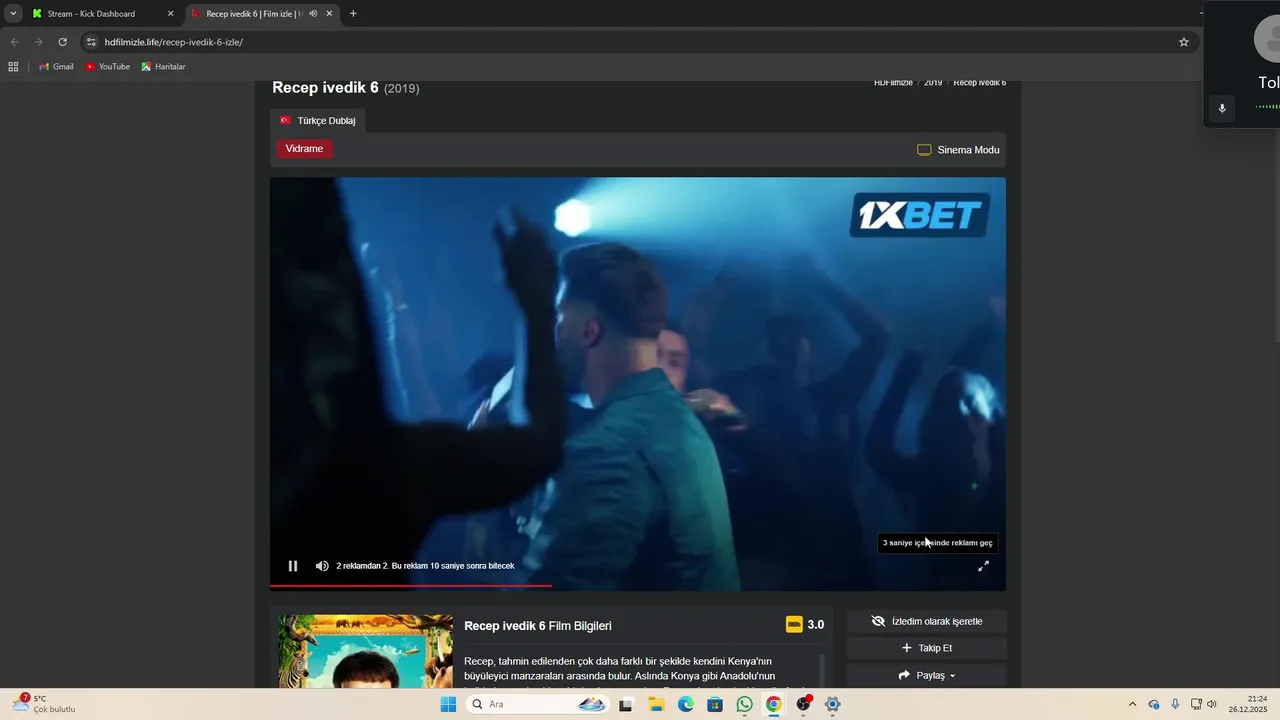Pause the video player
Image resolution: width=1280 pixels, height=720 pixels.
pyautogui.click(x=293, y=566)
